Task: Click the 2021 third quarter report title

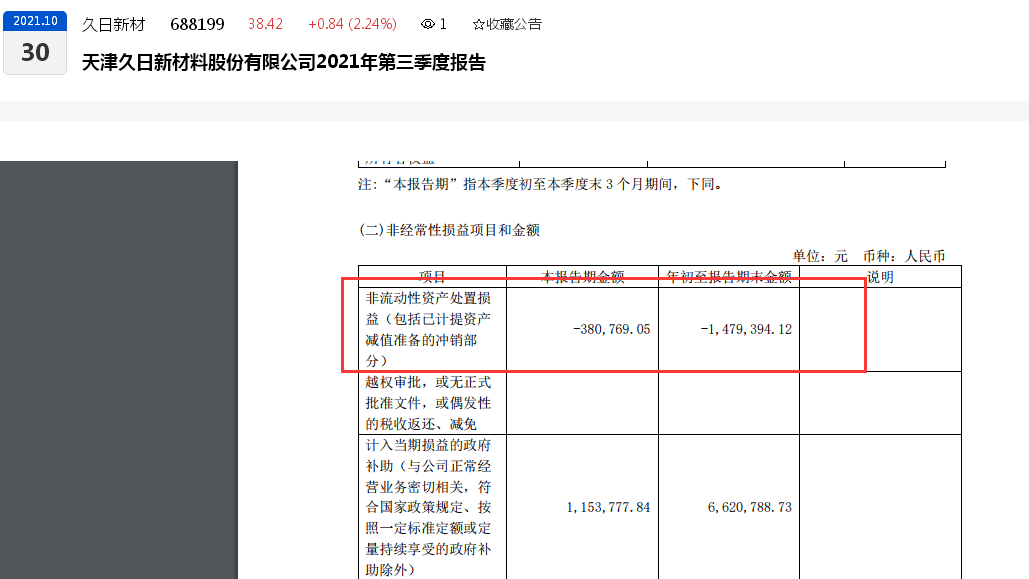Action: (x=284, y=62)
